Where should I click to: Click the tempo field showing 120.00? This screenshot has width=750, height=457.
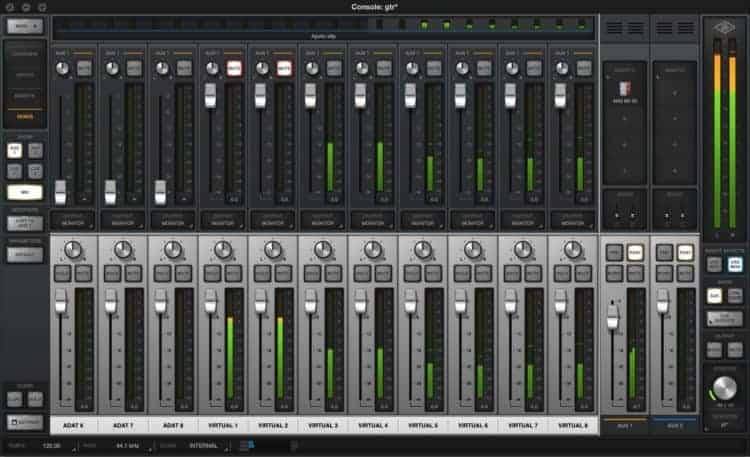coord(52,445)
